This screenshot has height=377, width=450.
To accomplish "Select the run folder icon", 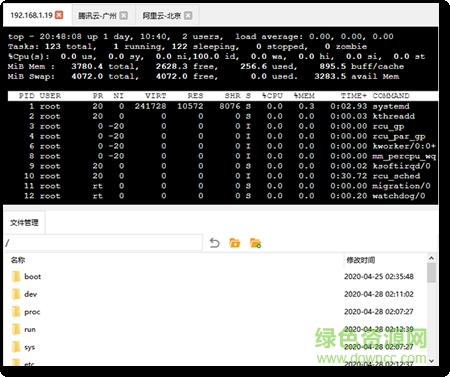I will click(16, 330).
